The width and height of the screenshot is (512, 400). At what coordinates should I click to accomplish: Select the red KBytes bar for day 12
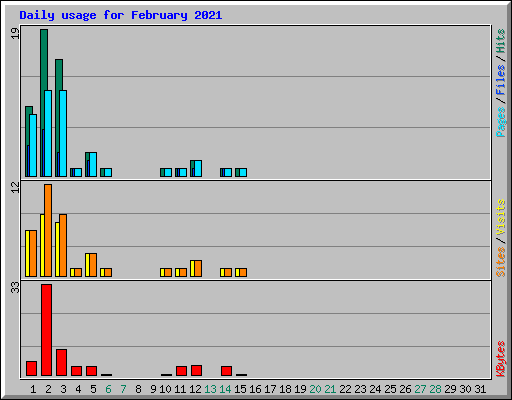pos(196,371)
